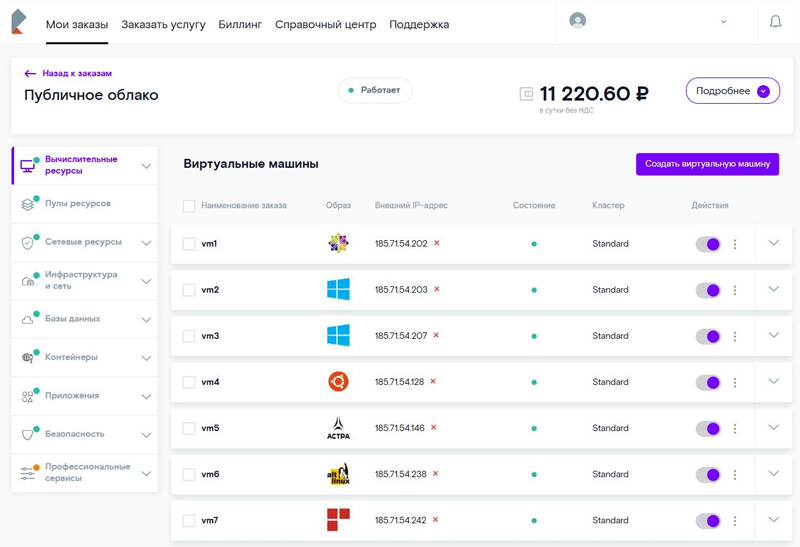The width and height of the screenshot is (800, 547).
Task: Open the Заказать услугу tab
Action: coord(163,24)
